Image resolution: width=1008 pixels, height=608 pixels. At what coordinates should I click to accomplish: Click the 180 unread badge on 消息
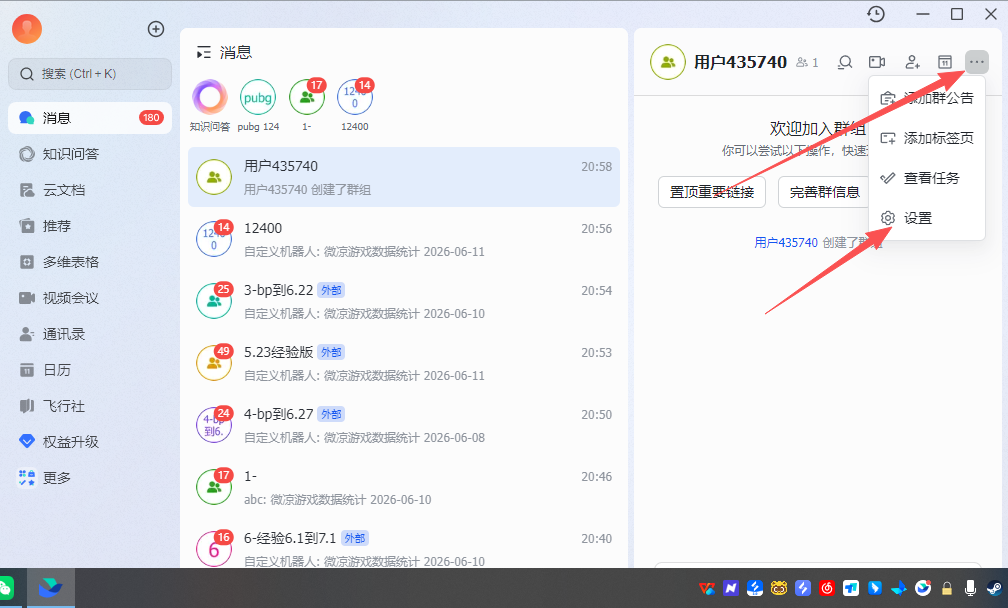(151, 118)
